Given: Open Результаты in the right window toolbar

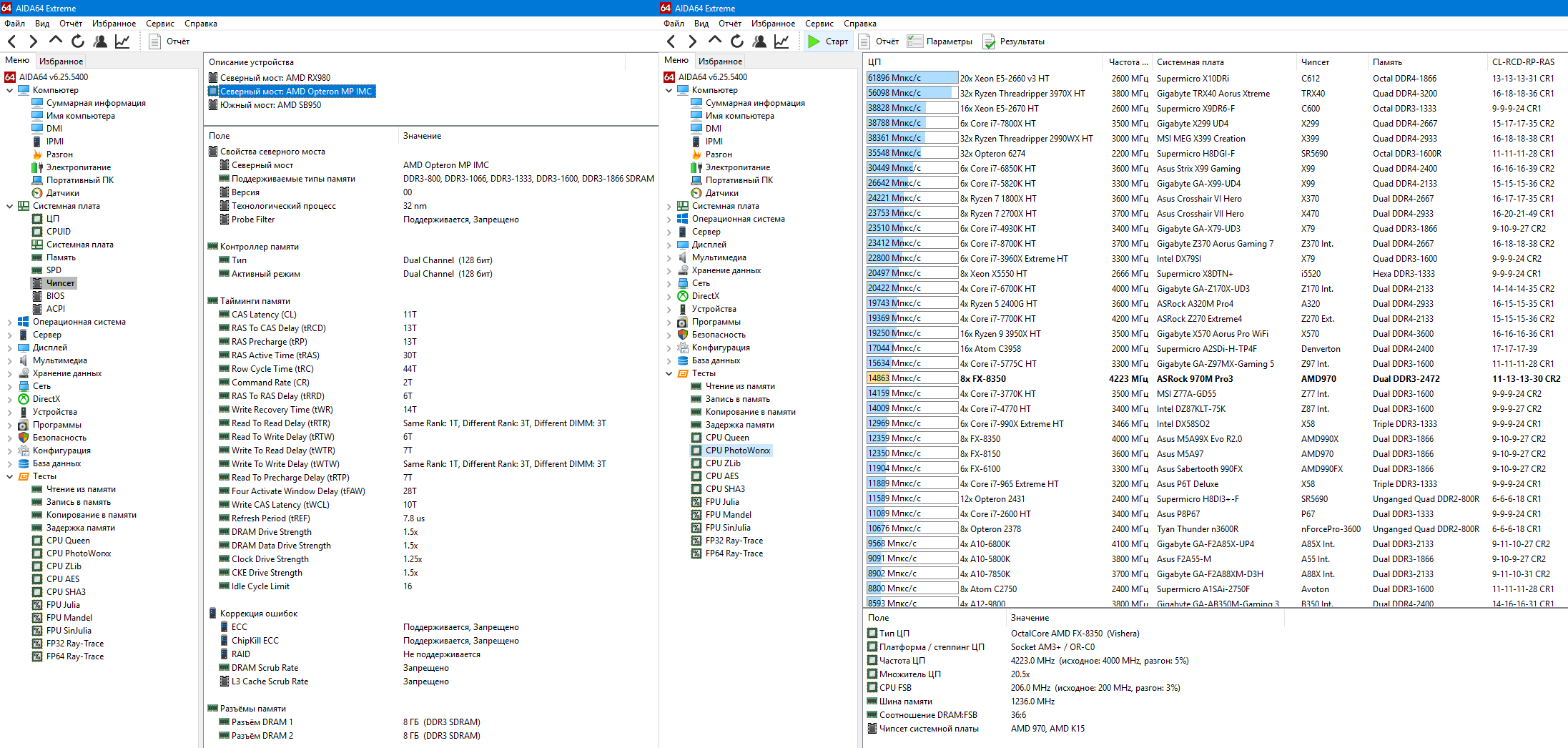Looking at the screenshot, I should (x=1014, y=41).
